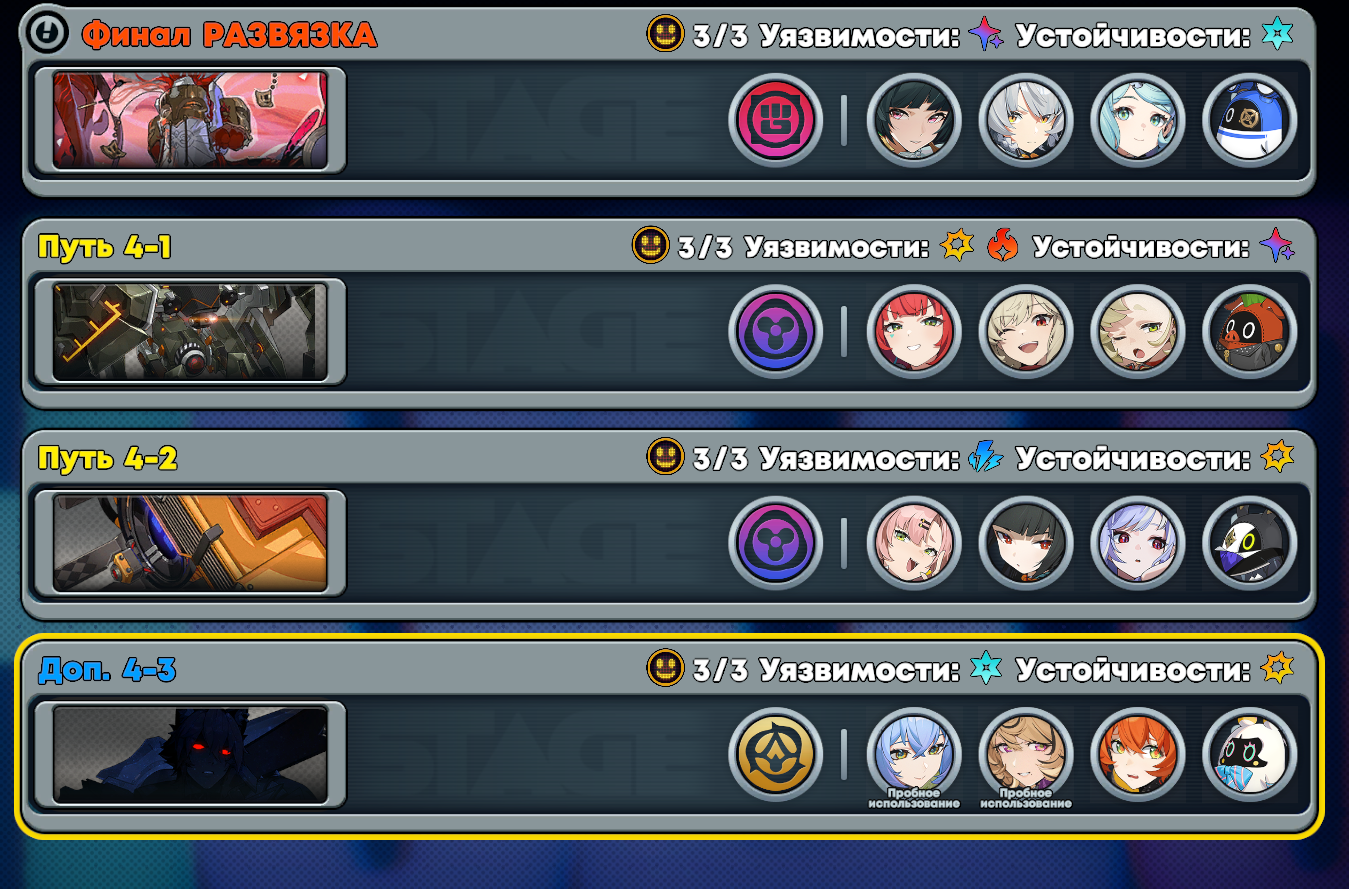Open the Финал РАЗВЯЗКА boss thumbnail
Viewport: 1349px width, 889px height.
(190, 120)
